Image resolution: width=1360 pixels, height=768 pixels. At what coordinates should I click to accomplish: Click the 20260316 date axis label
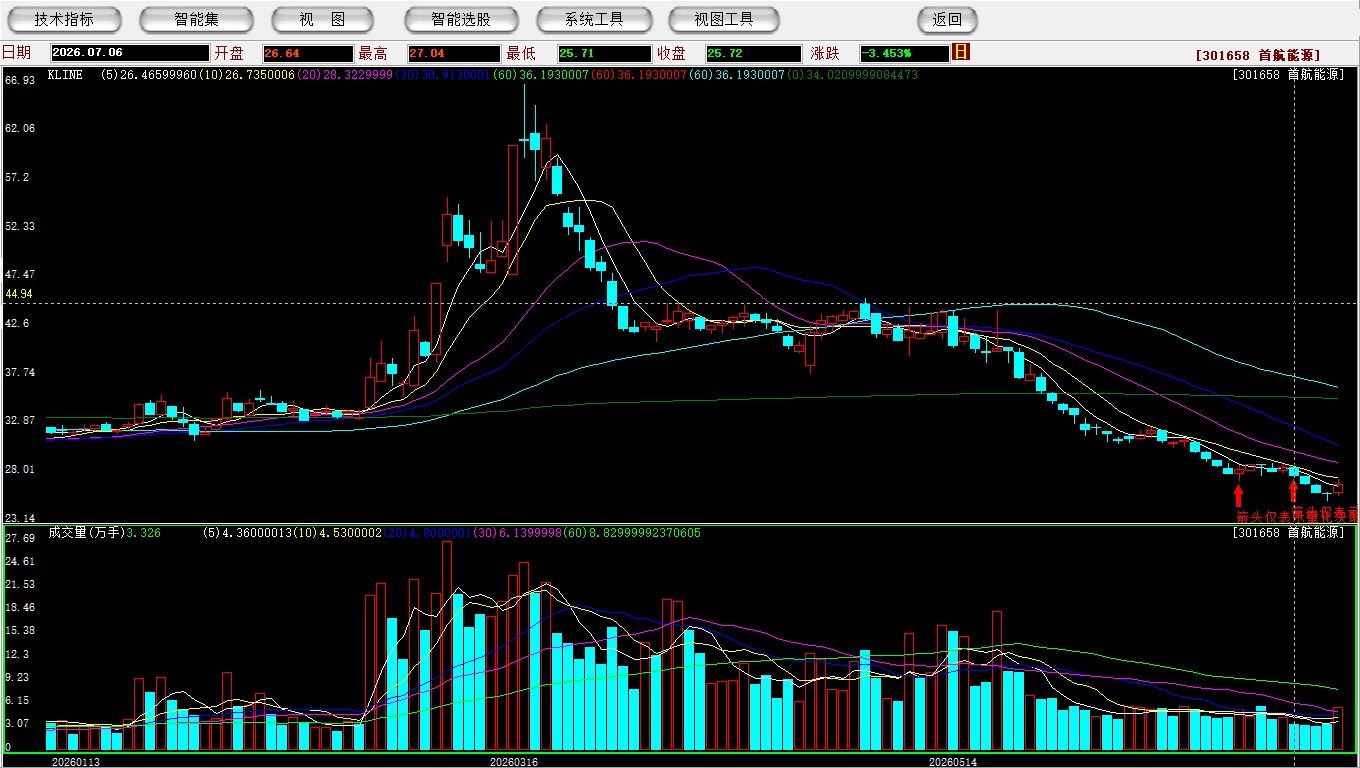pyautogui.click(x=514, y=762)
